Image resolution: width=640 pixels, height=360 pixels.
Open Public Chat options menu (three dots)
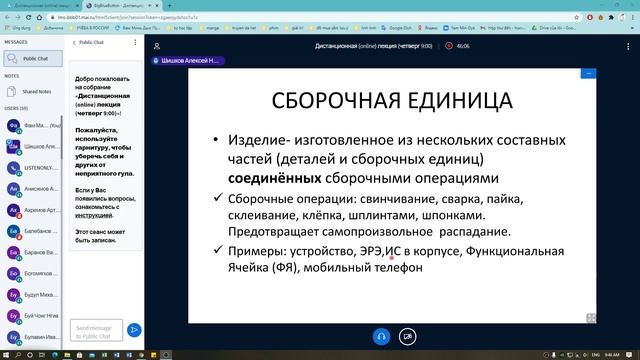(135, 42)
